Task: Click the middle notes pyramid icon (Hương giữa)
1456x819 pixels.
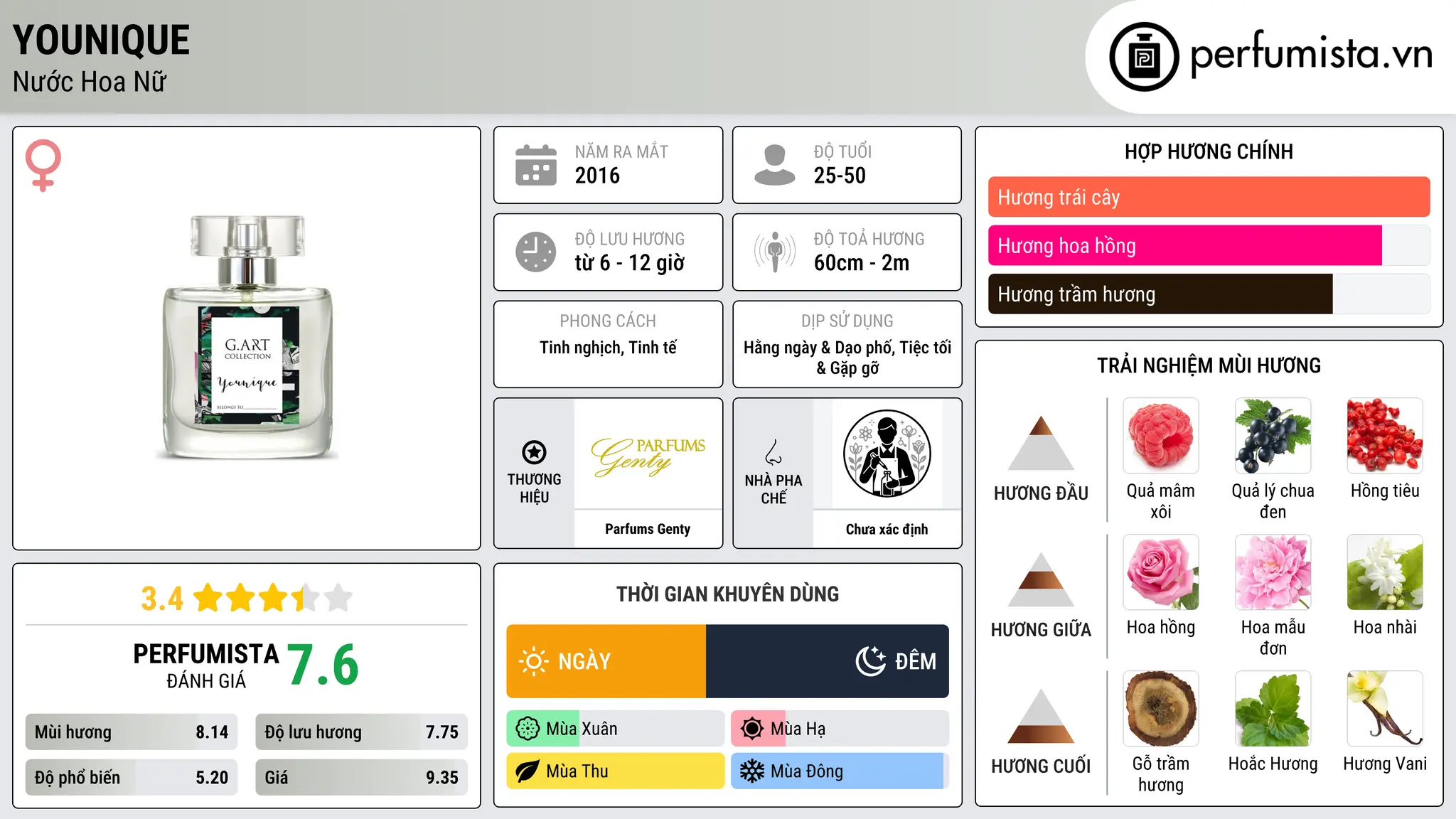Action: tap(1041, 579)
